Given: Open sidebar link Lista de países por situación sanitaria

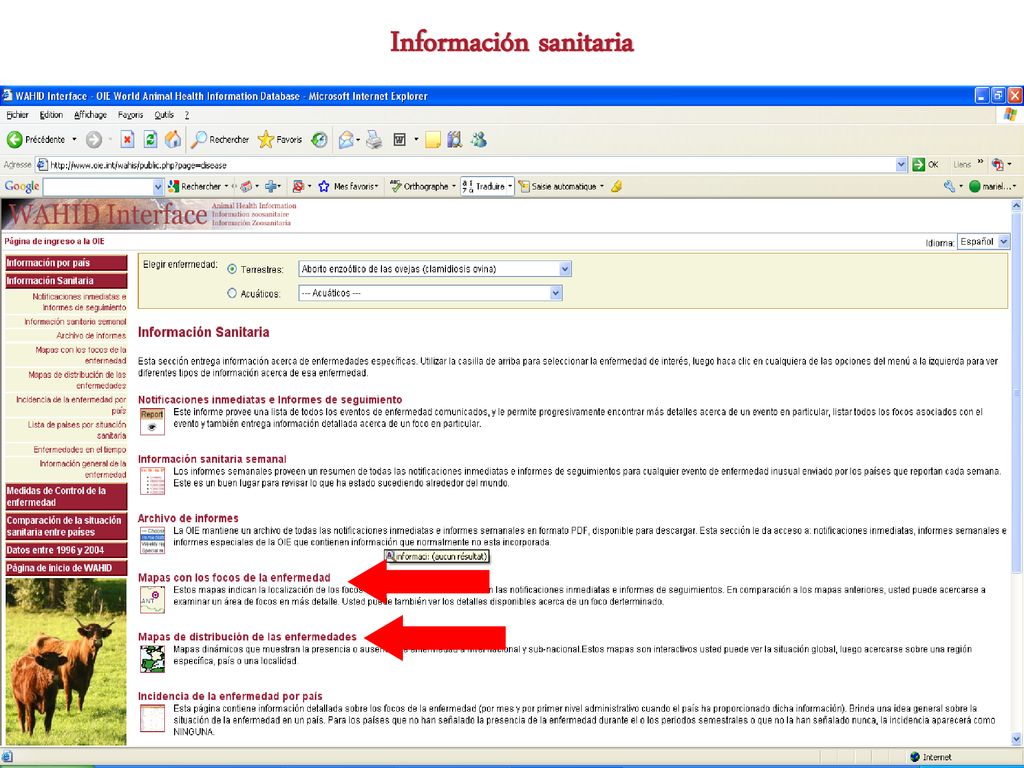Looking at the screenshot, I should tap(77, 430).
